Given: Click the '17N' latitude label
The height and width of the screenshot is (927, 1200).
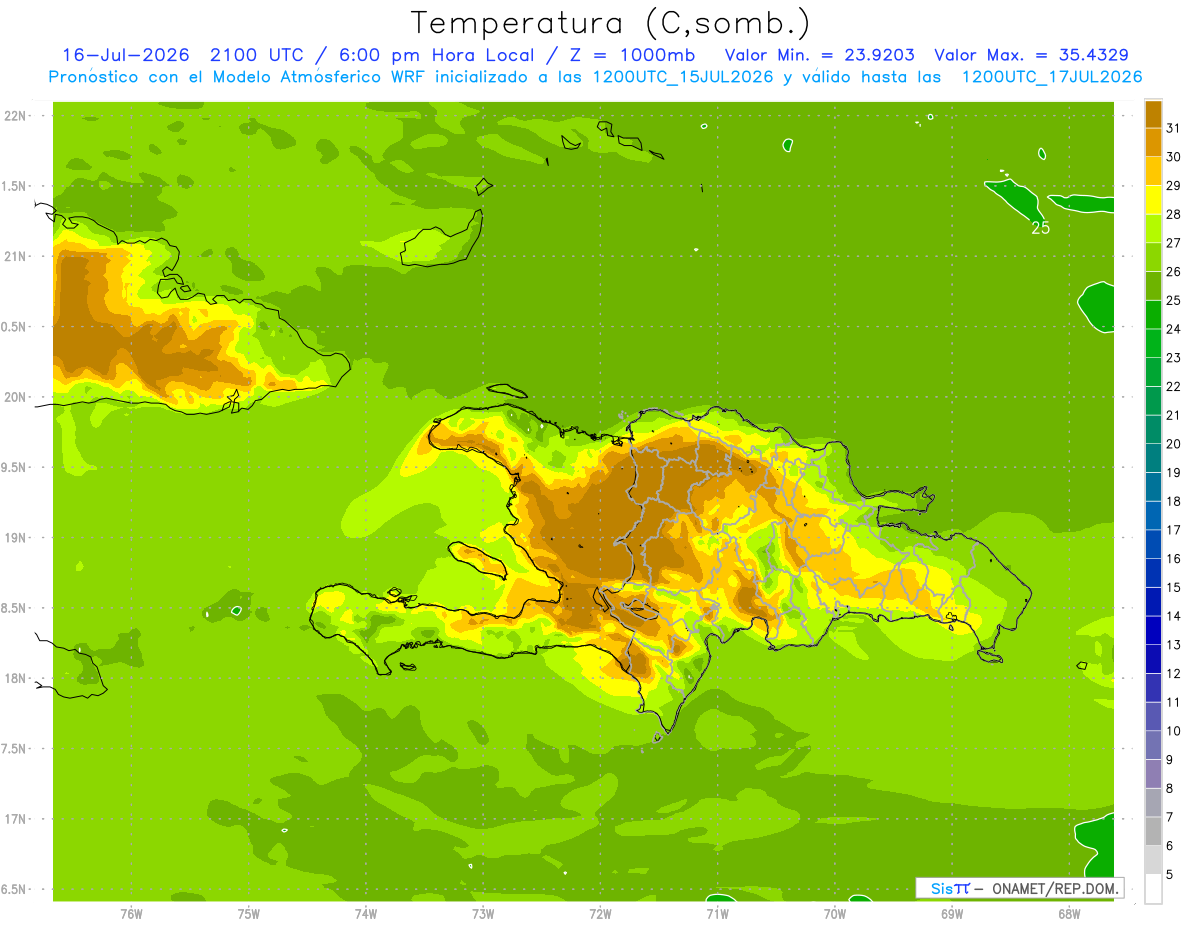Looking at the screenshot, I should (x=16, y=819).
